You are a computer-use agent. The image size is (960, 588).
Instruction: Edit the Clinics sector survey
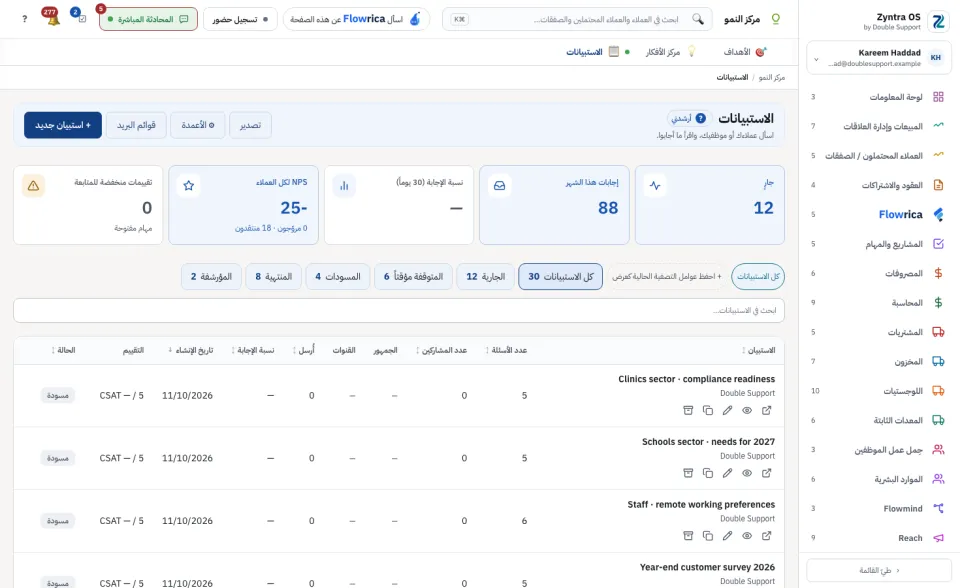coord(727,410)
